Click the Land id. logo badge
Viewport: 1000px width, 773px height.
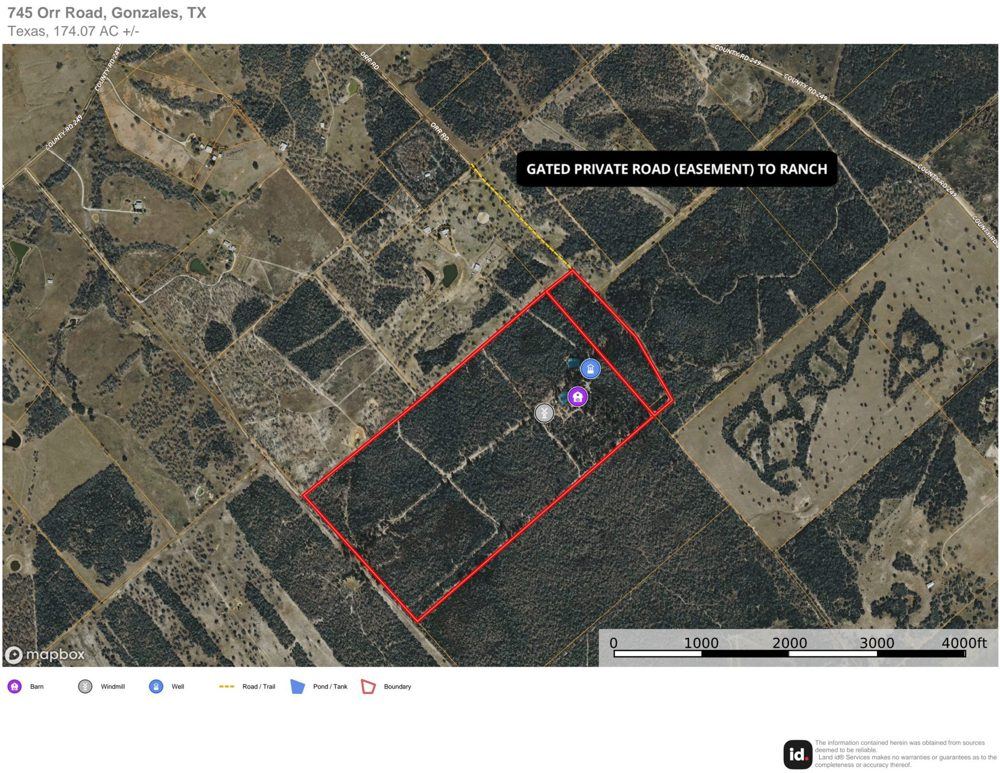coord(798,755)
